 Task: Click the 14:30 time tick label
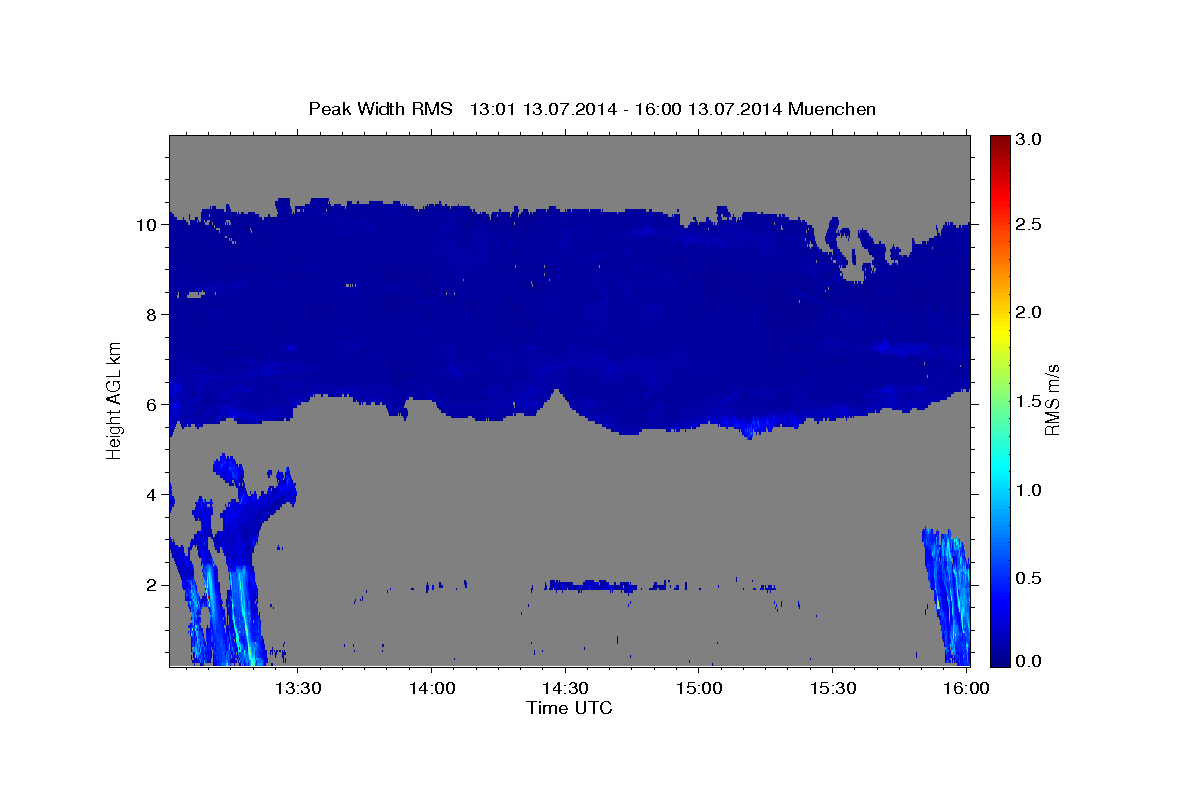565,688
